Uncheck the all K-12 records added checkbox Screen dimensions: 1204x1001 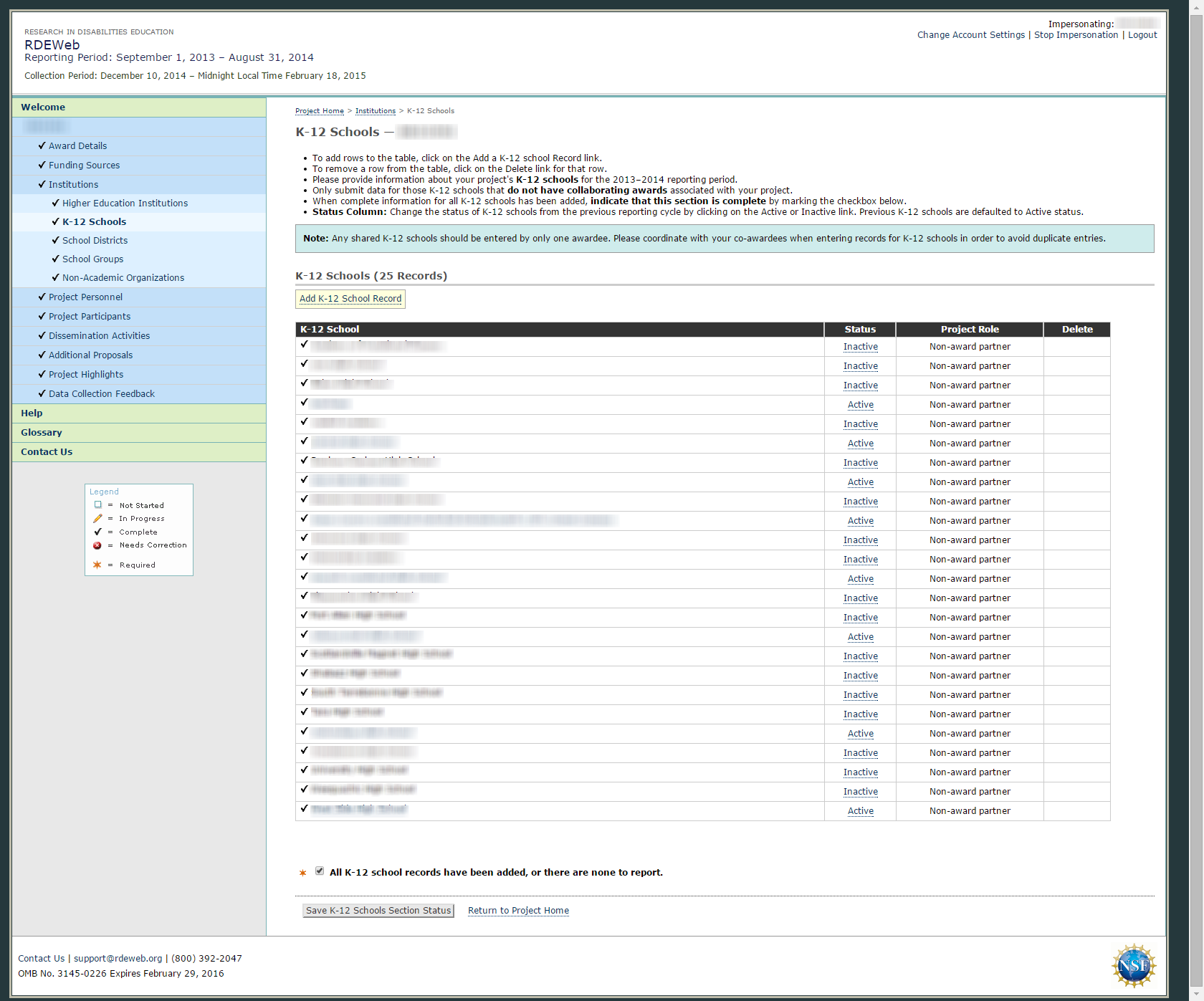click(x=320, y=871)
